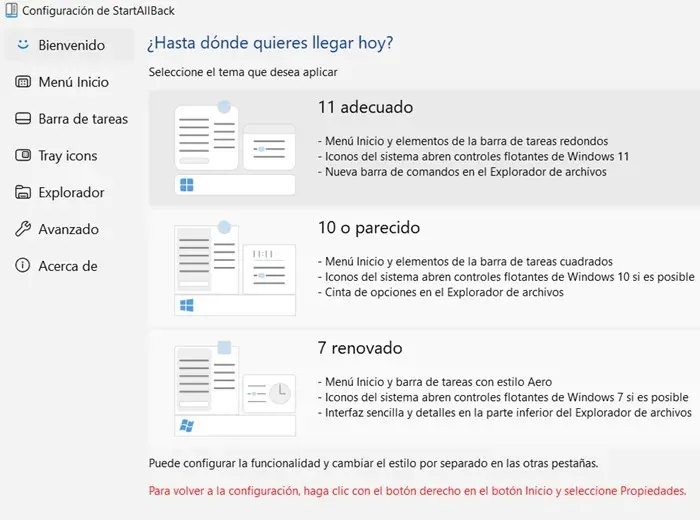Viewport: 700px width, 520px height.
Task: Click the Explorador folder icon
Action: tap(23, 192)
